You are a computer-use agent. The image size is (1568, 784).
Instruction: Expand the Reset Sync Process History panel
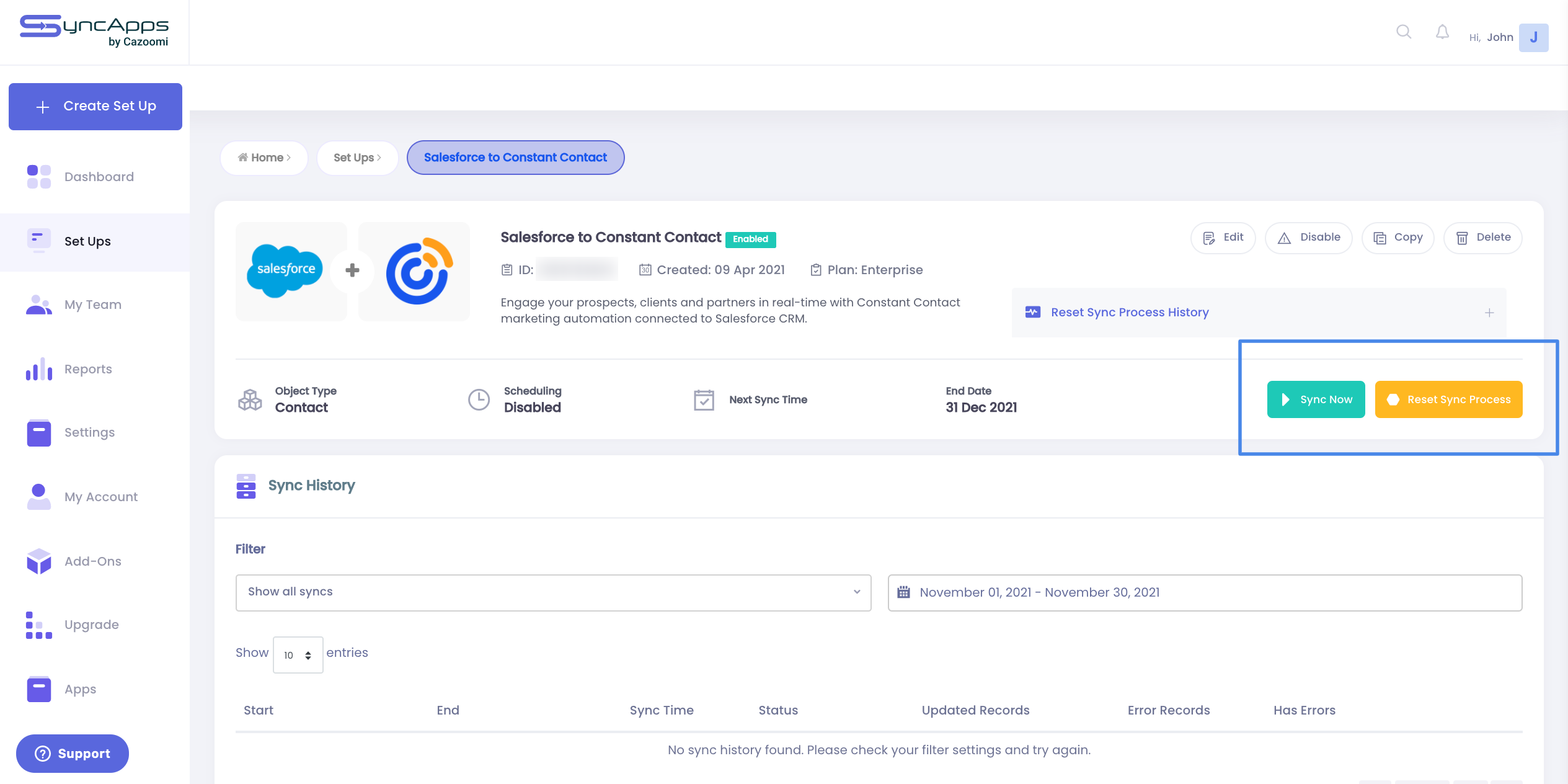[x=1489, y=313]
